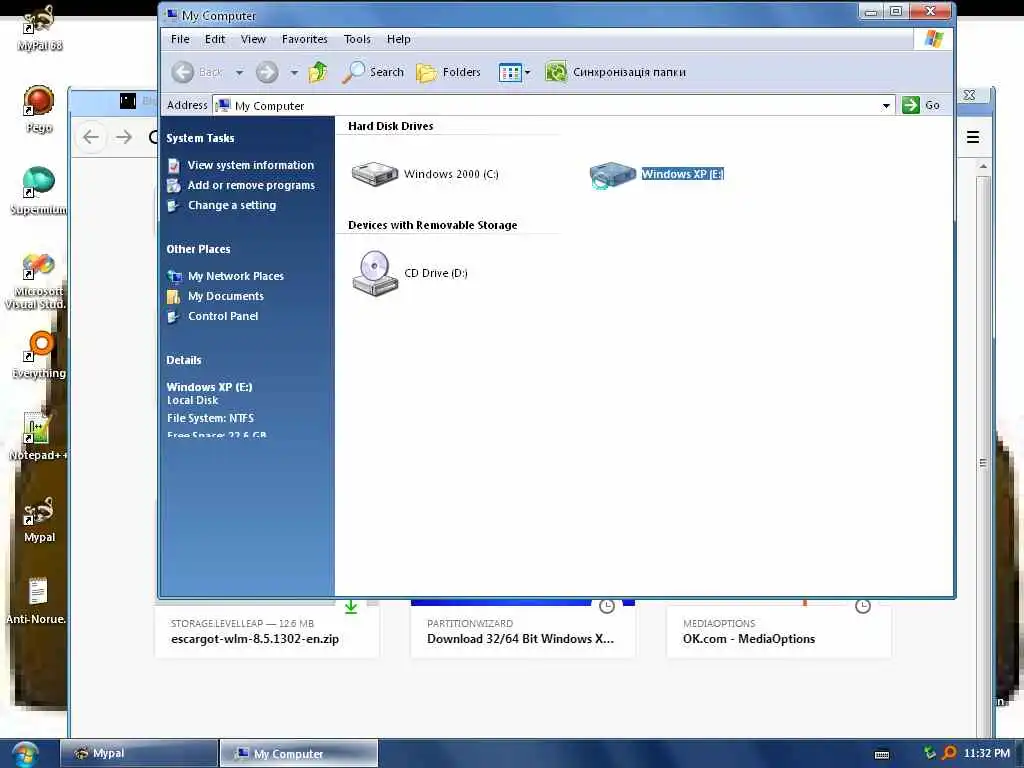Click the Start orb button
This screenshot has height=768, width=1024.
pos(25,754)
